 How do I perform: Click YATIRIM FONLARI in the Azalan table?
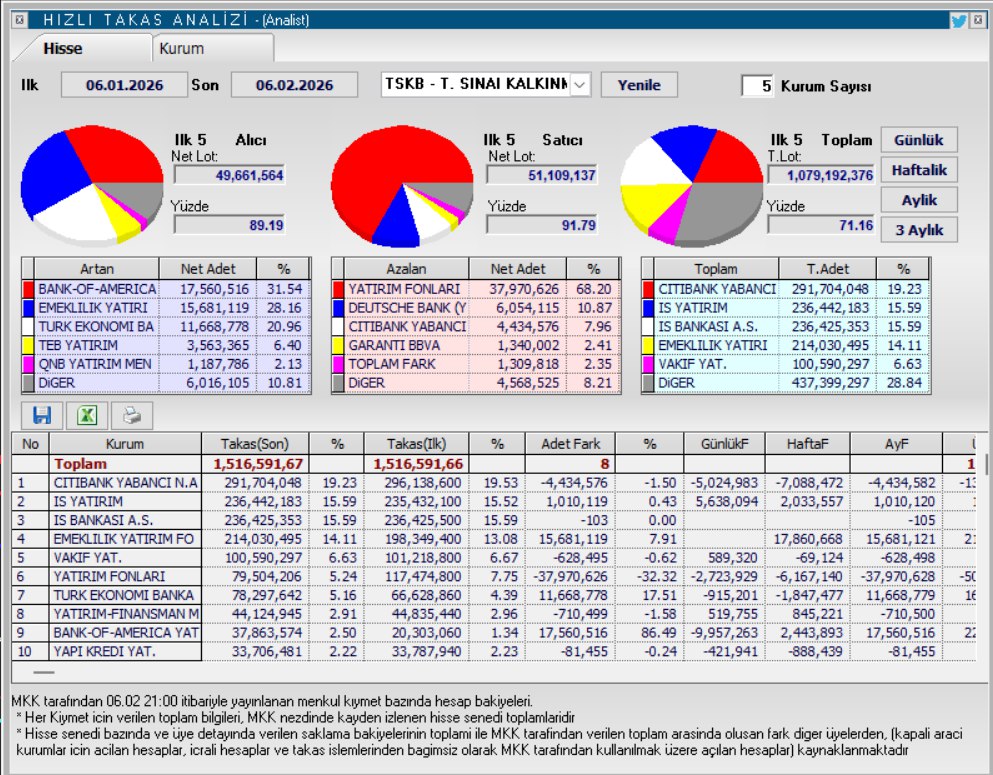click(x=404, y=289)
